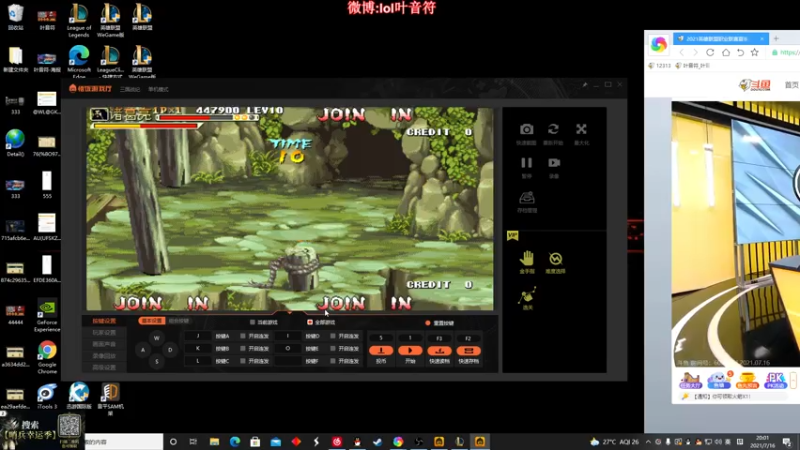Image resolution: width=800 pixels, height=450 pixels.
Task: Select the current game radio option
Action: (x=253, y=322)
